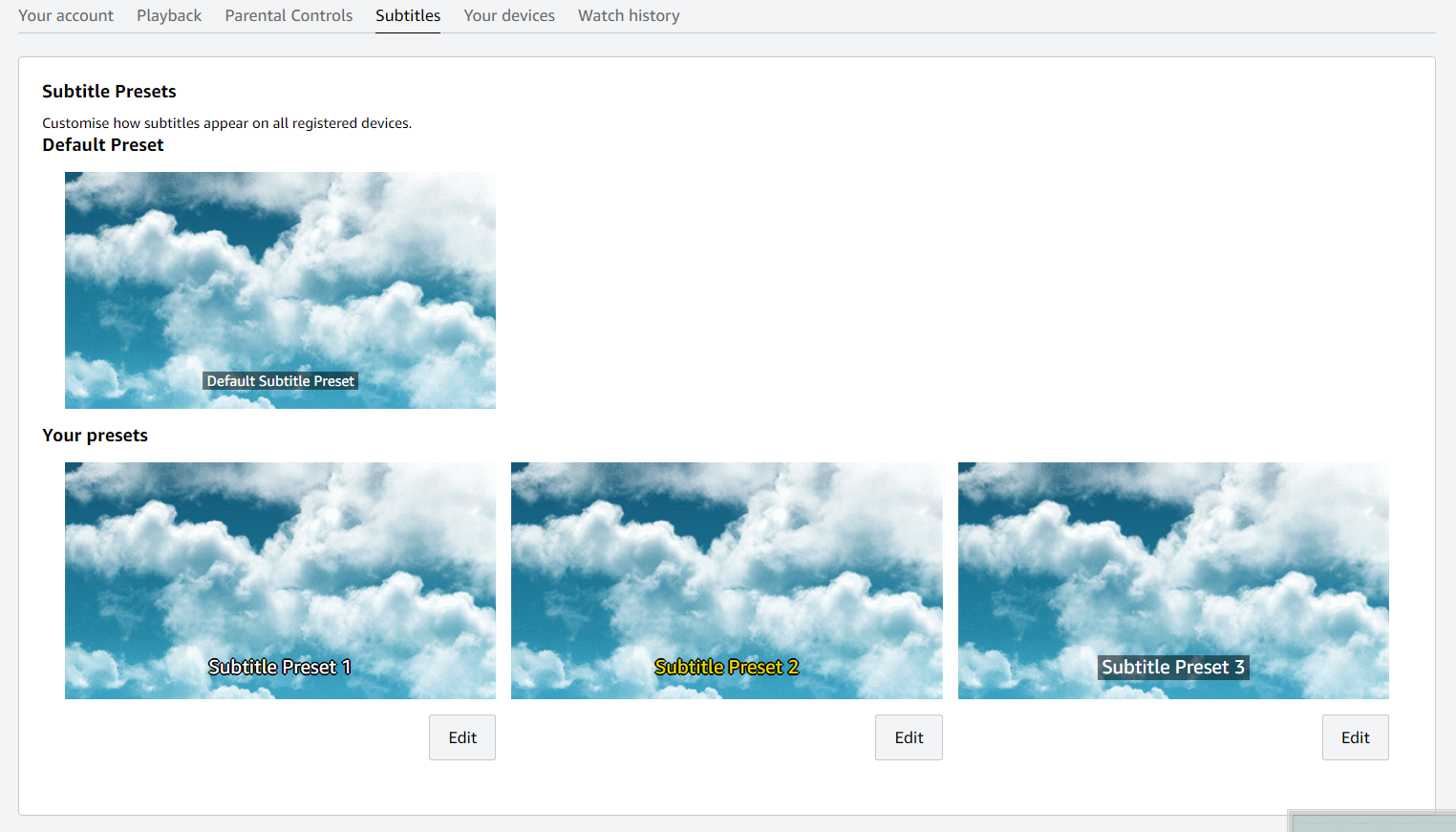
Task: Select the Subtitles tab
Action: pyautogui.click(x=408, y=16)
